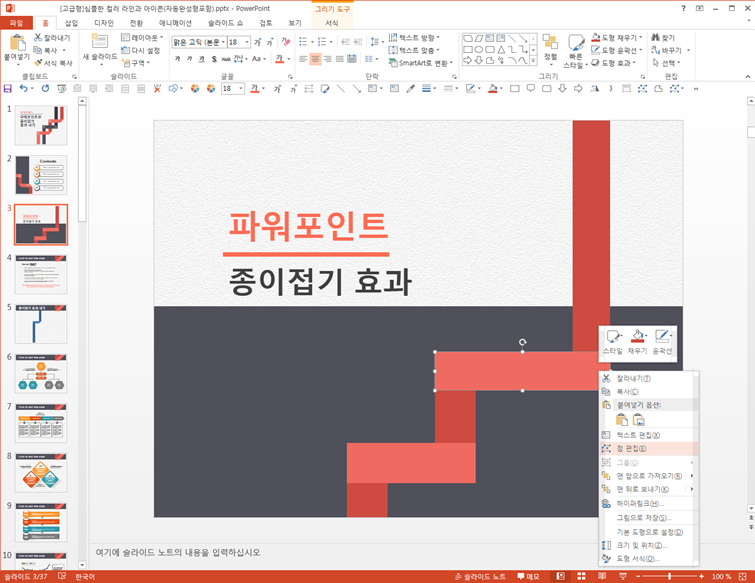
Task: Switch to the Animations (애니메이션) tab
Action: click(x=175, y=23)
